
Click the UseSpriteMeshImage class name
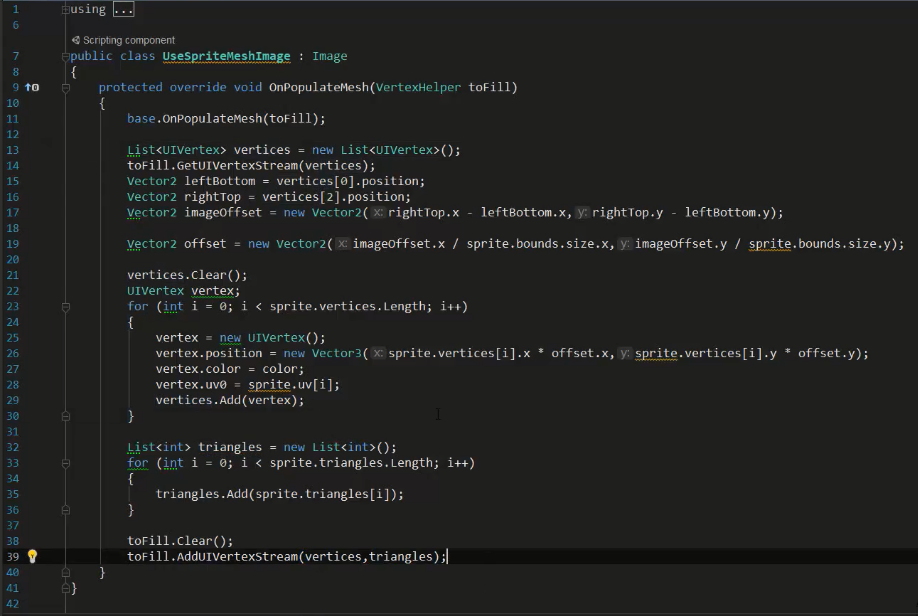(227, 56)
